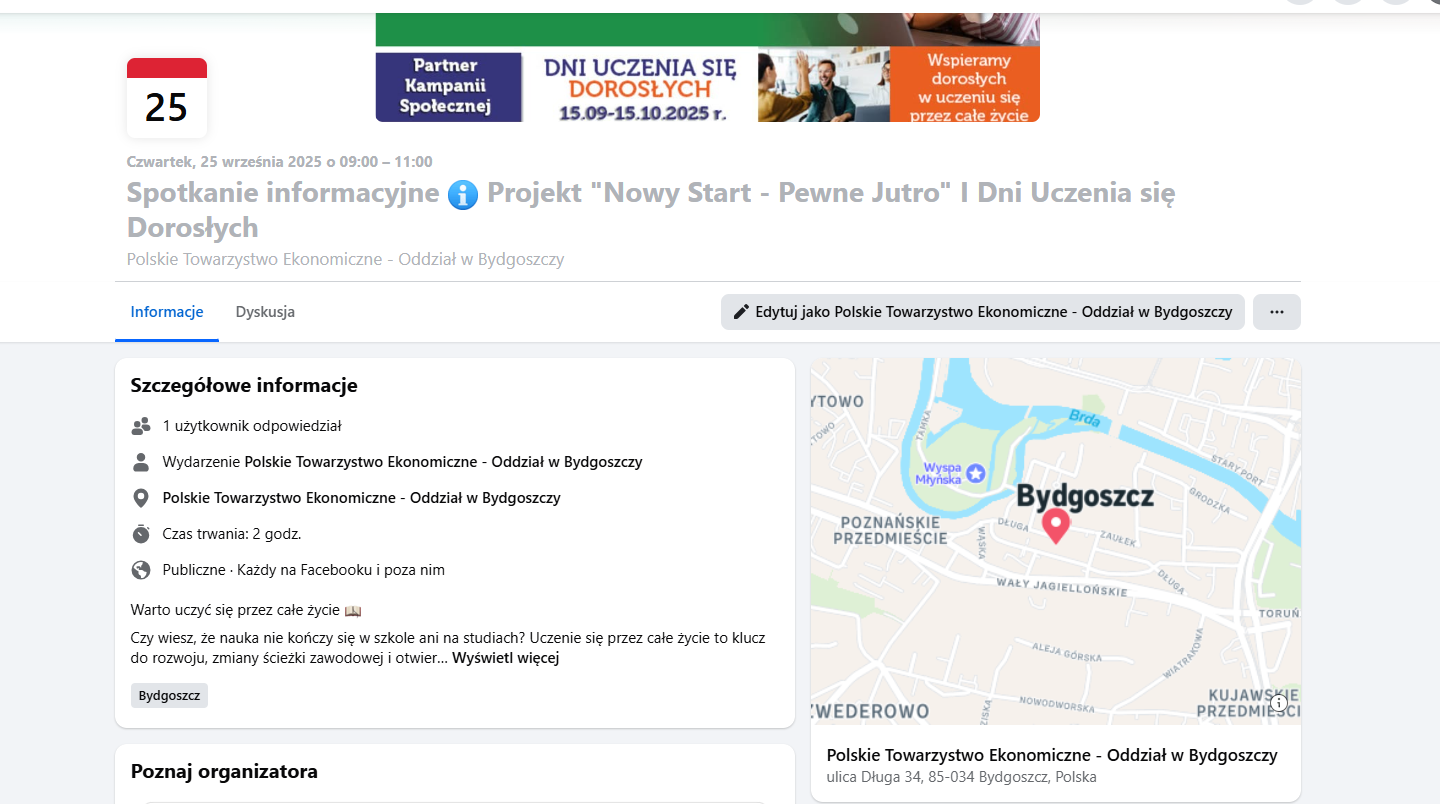Click the Wyspa Młyńska star marker

pyautogui.click(x=975, y=473)
